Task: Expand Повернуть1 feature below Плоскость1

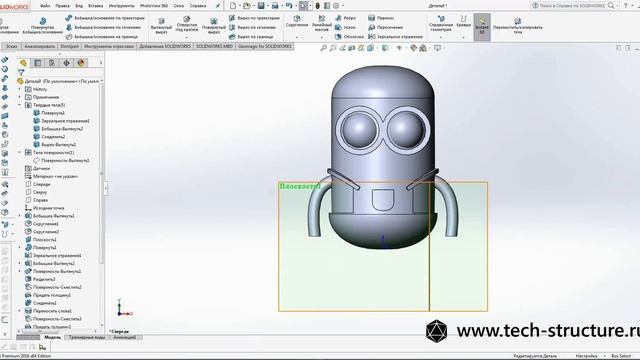Action: 20,247
